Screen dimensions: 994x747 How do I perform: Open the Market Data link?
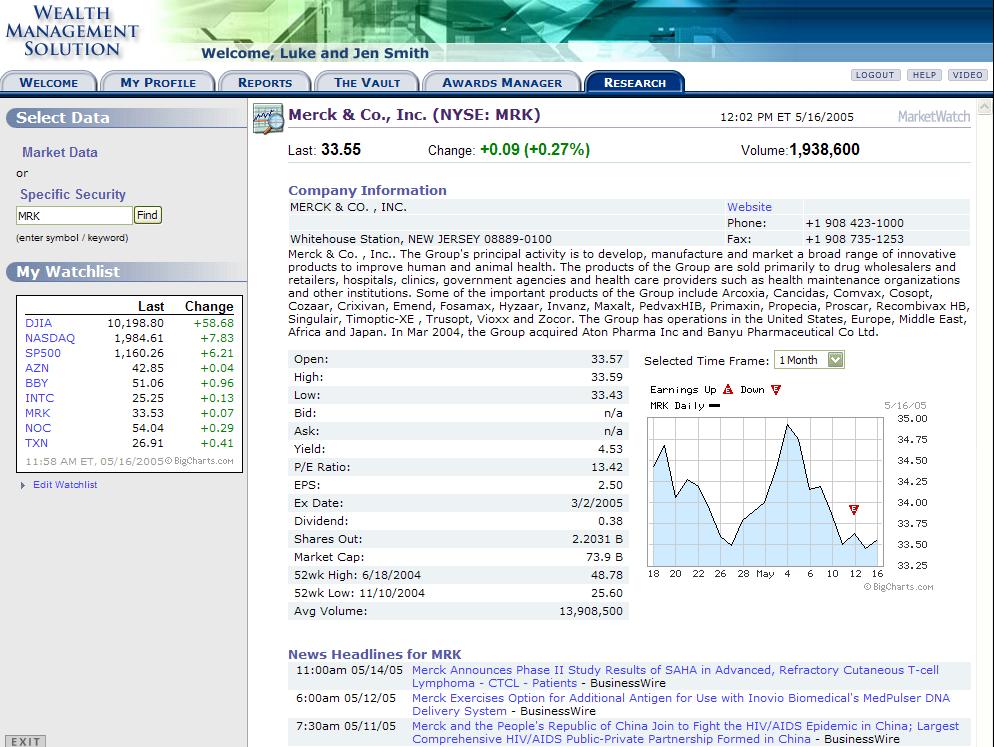(60, 152)
